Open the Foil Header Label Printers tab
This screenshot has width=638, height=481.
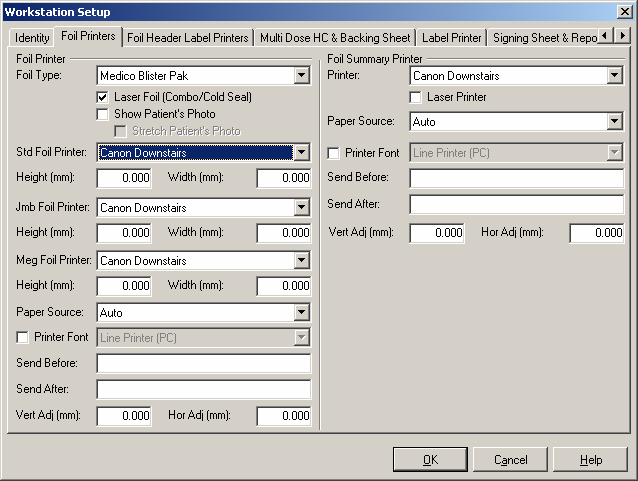(188, 38)
